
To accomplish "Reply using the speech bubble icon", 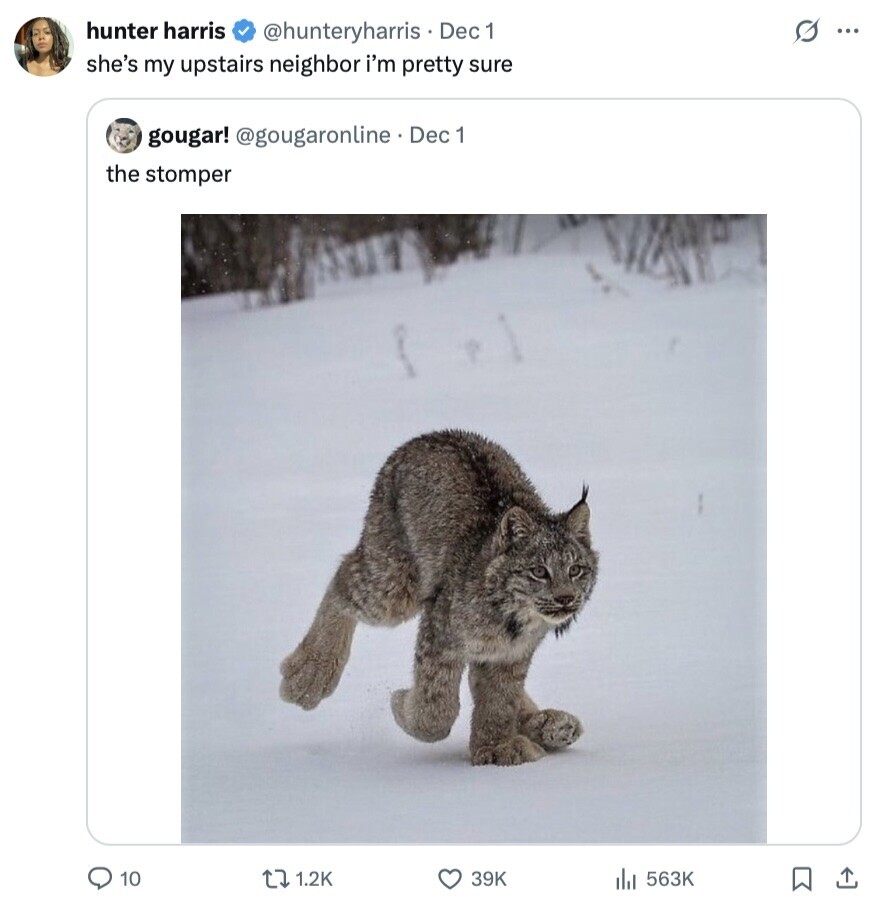I will pyautogui.click(x=101, y=878).
